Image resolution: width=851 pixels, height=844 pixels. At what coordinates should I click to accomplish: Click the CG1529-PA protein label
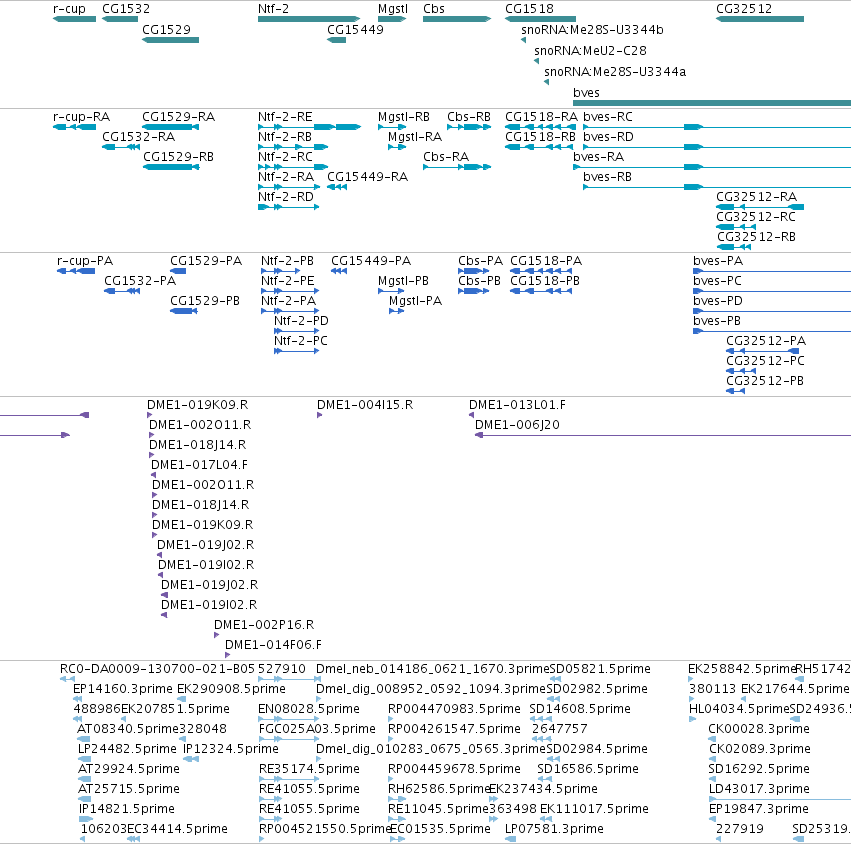click(x=206, y=261)
